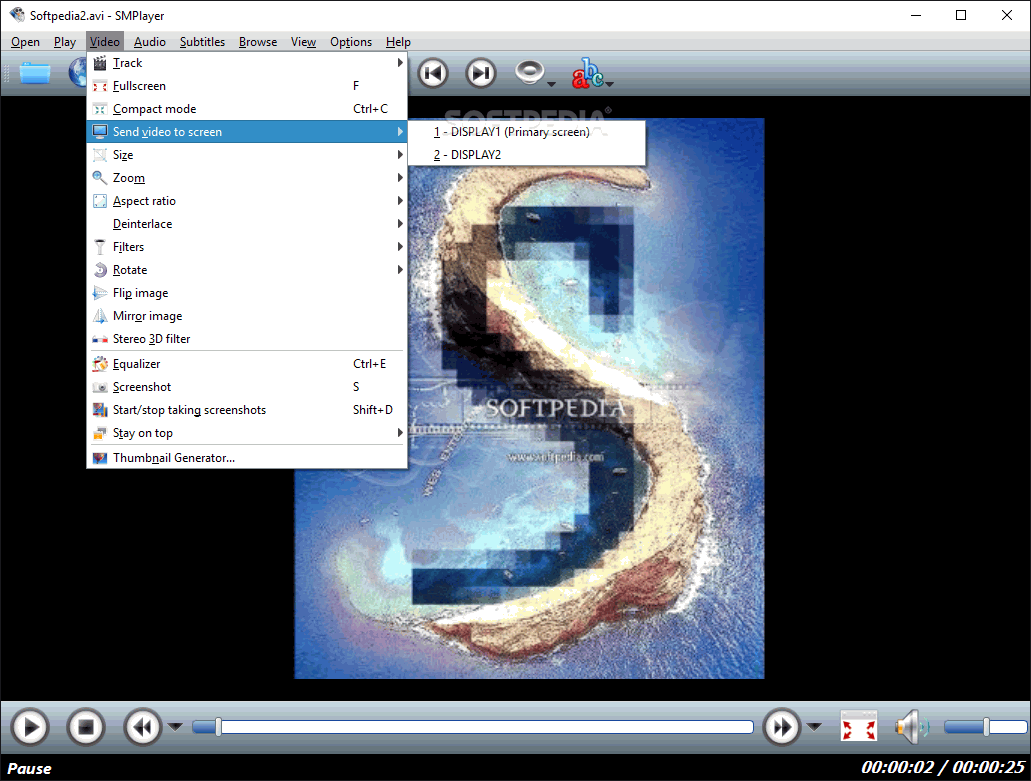Toggle fullscreen with red arrows icon
Viewport: 1031px width, 781px height.
coord(859,727)
